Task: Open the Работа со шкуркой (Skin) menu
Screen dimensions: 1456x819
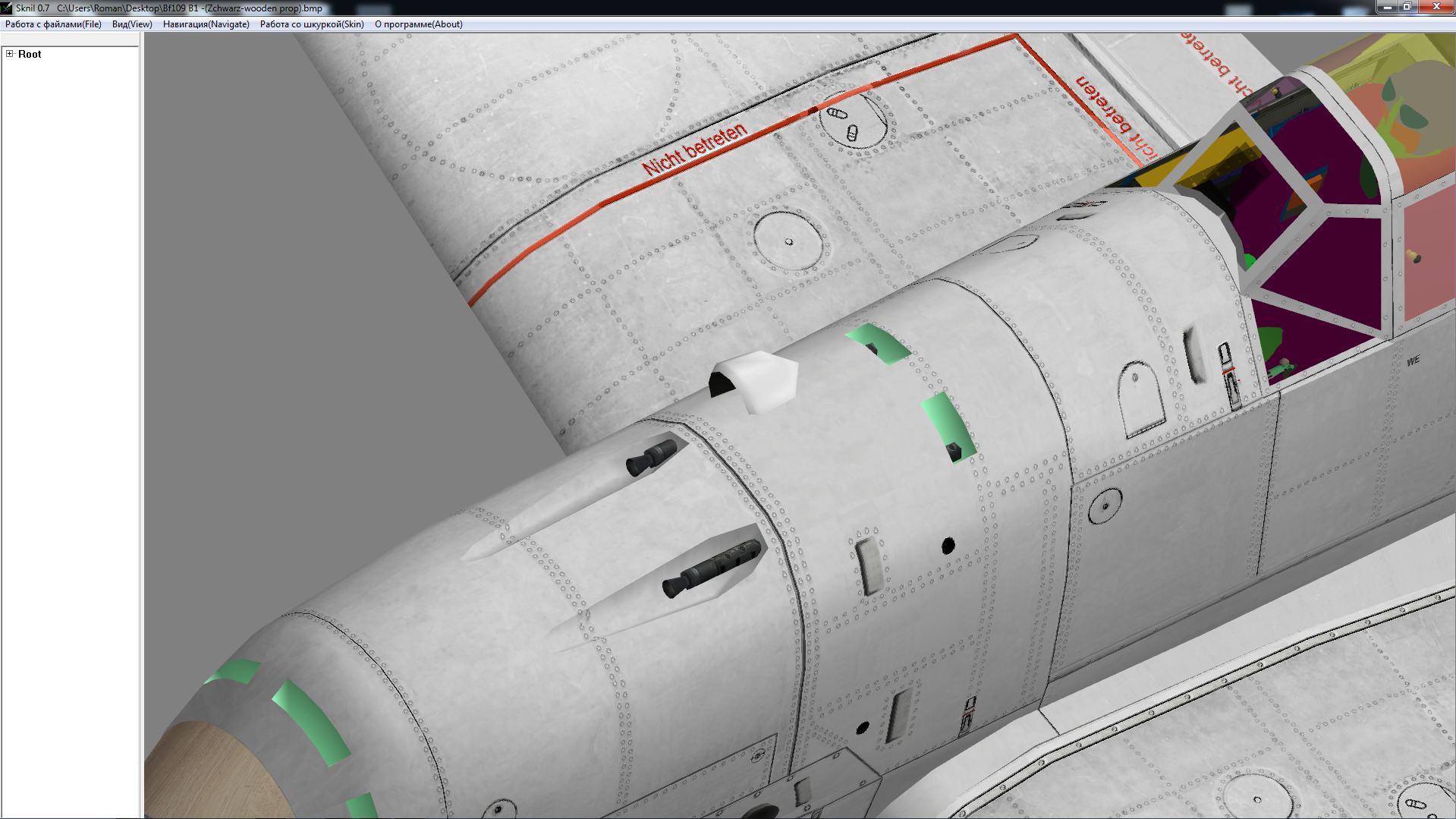Action: tap(312, 24)
